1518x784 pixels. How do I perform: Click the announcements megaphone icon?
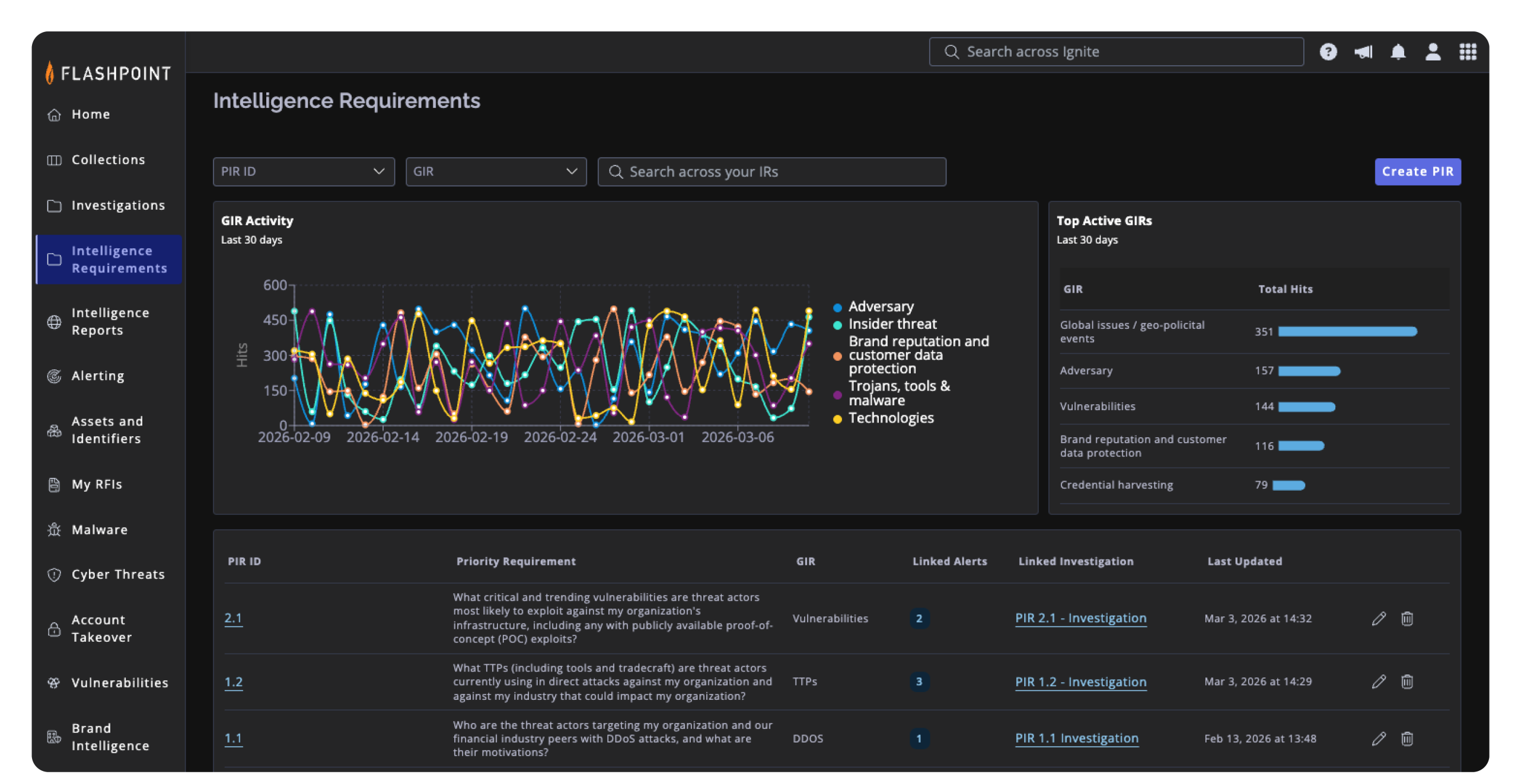[1363, 52]
